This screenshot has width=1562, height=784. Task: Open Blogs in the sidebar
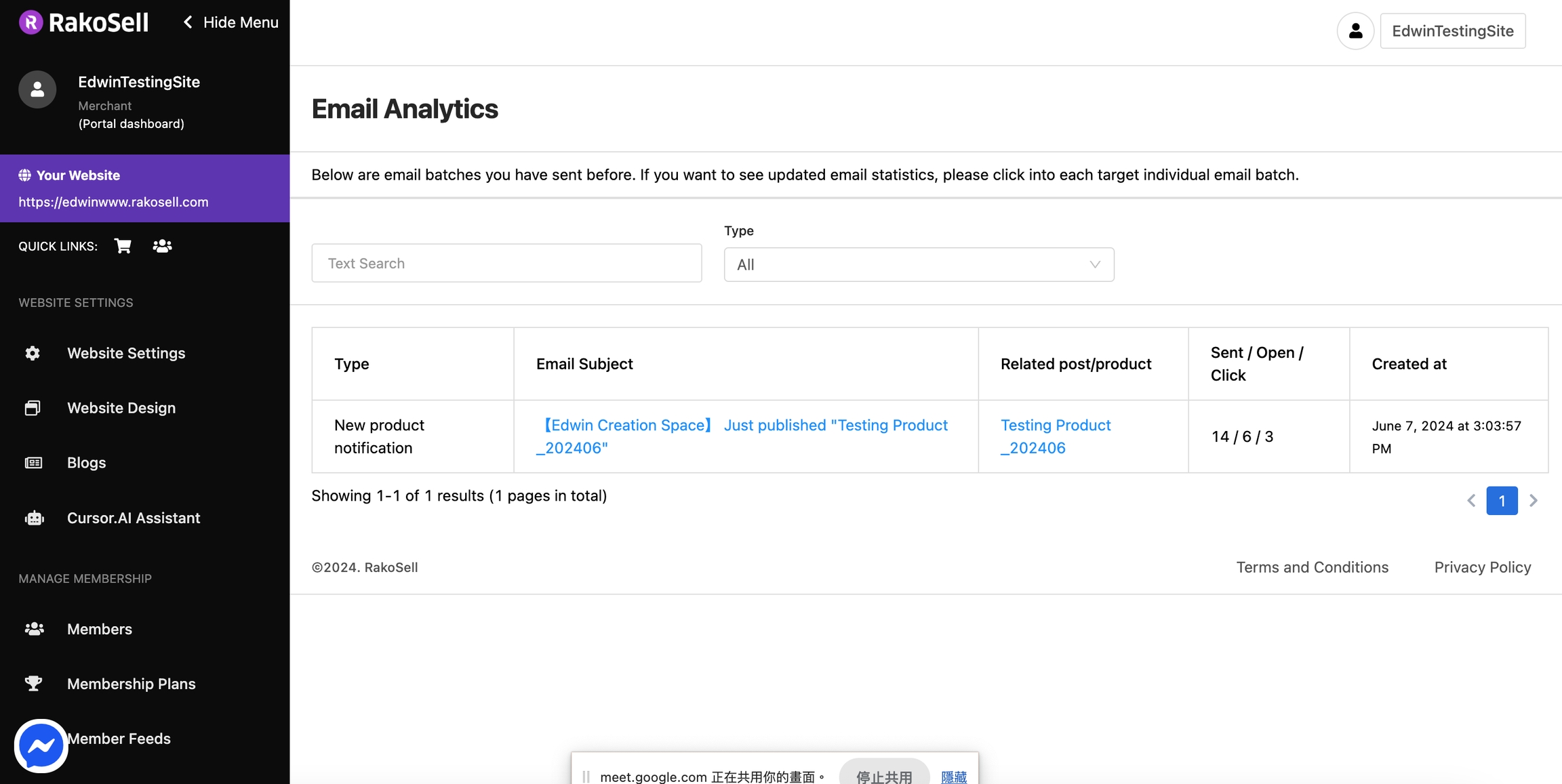click(x=86, y=463)
